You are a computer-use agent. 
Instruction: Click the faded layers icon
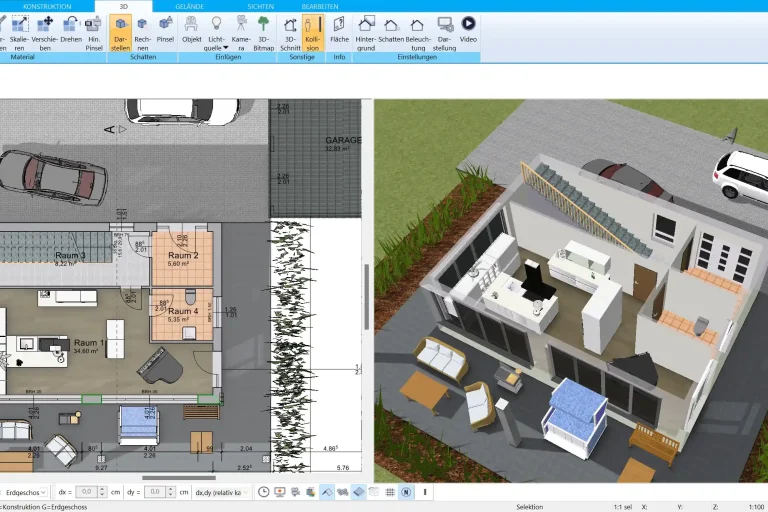(374, 492)
